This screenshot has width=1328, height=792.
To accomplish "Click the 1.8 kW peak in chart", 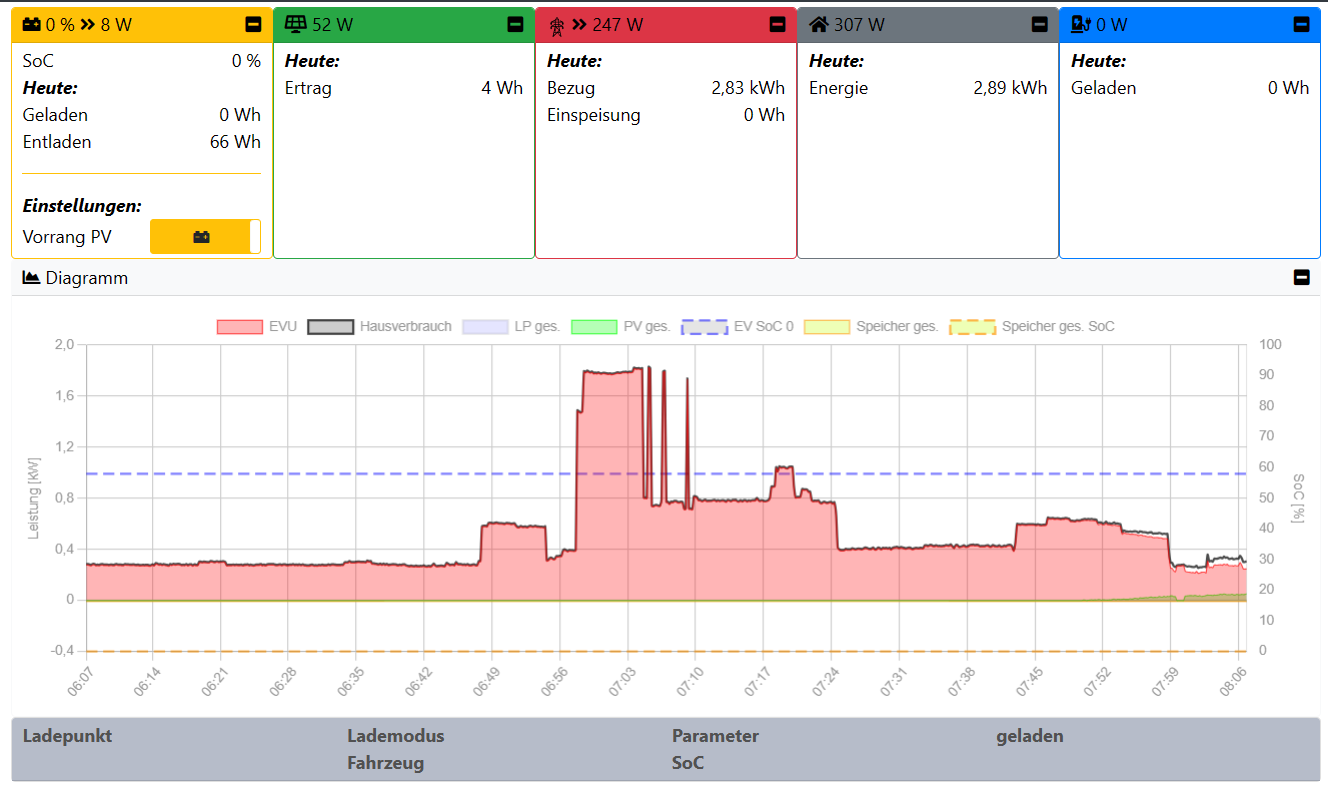I will click(610, 372).
